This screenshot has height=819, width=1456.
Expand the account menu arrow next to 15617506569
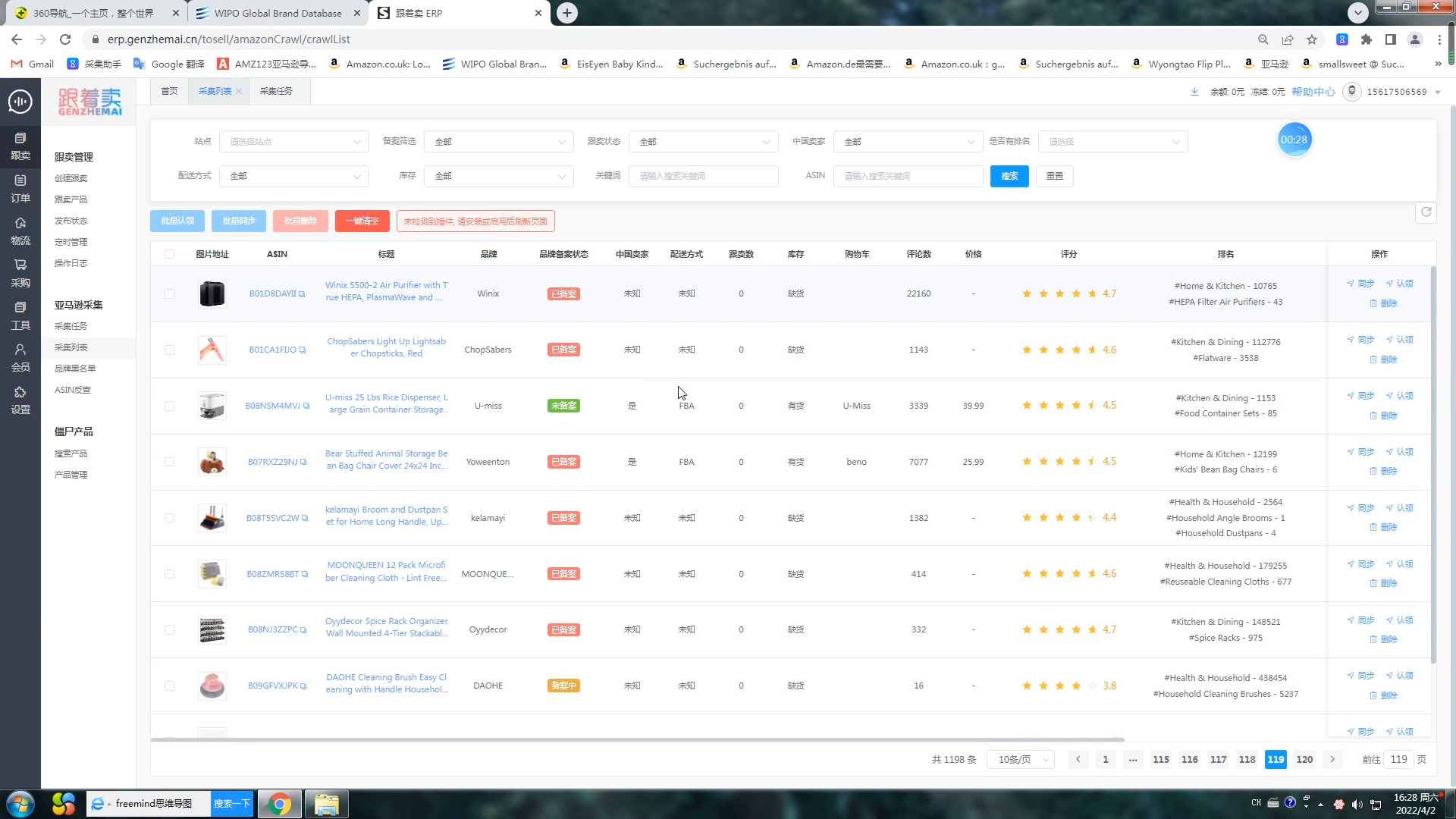1437,92
